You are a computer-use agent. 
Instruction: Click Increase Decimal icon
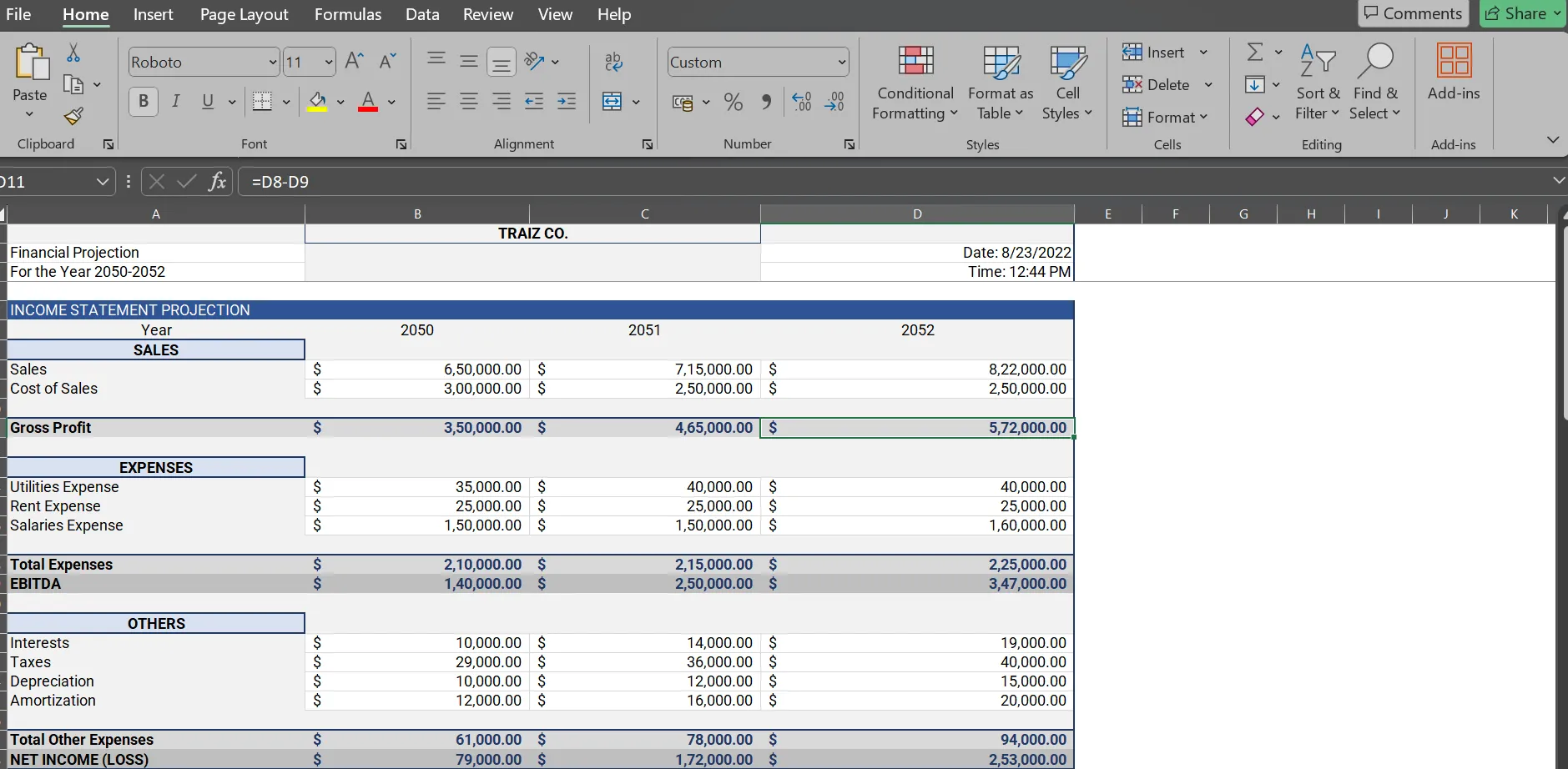tap(801, 102)
